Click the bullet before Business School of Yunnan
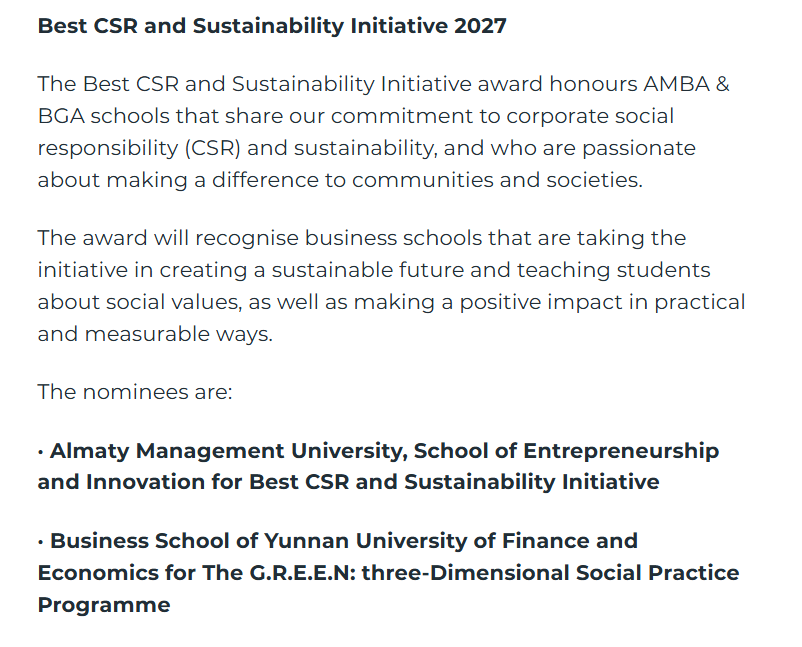Screen dimensions: 802x647 point(40,542)
